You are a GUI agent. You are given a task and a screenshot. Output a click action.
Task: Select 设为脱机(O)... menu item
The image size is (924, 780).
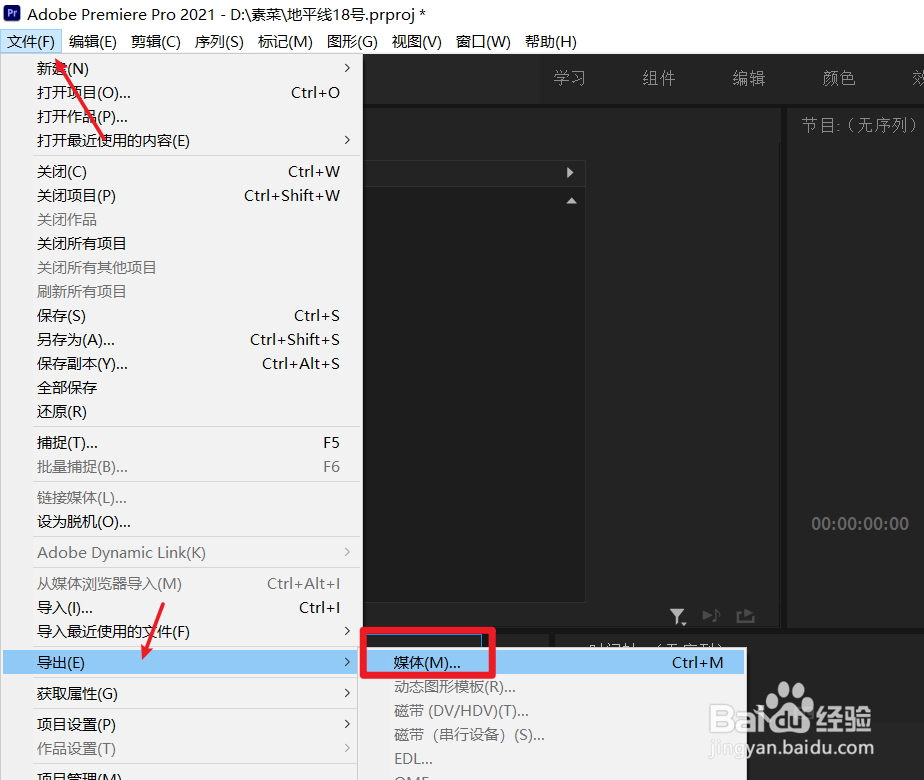click(182, 521)
